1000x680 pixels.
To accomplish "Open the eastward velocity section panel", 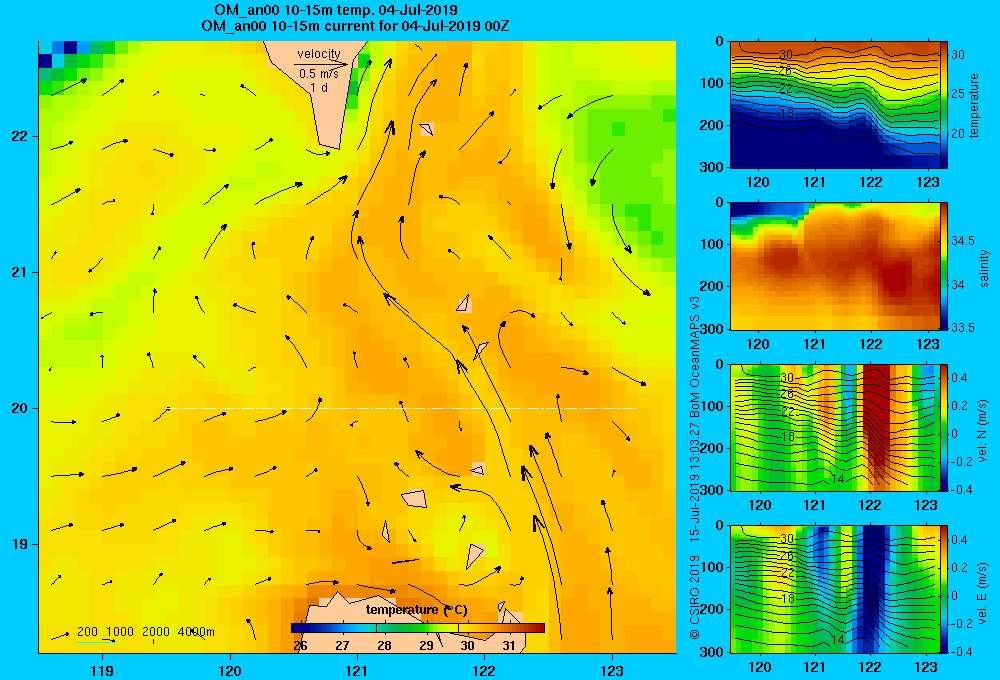I will 835,589.
